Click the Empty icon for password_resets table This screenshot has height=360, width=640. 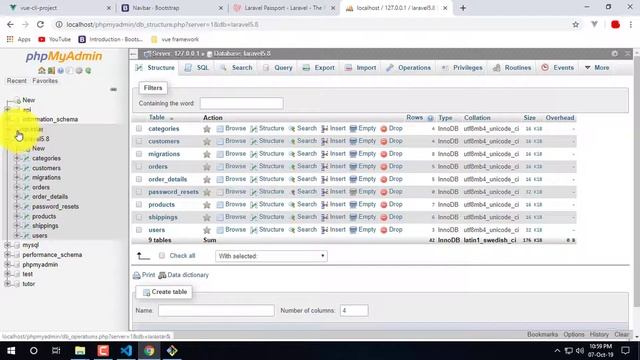pos(353,192)
